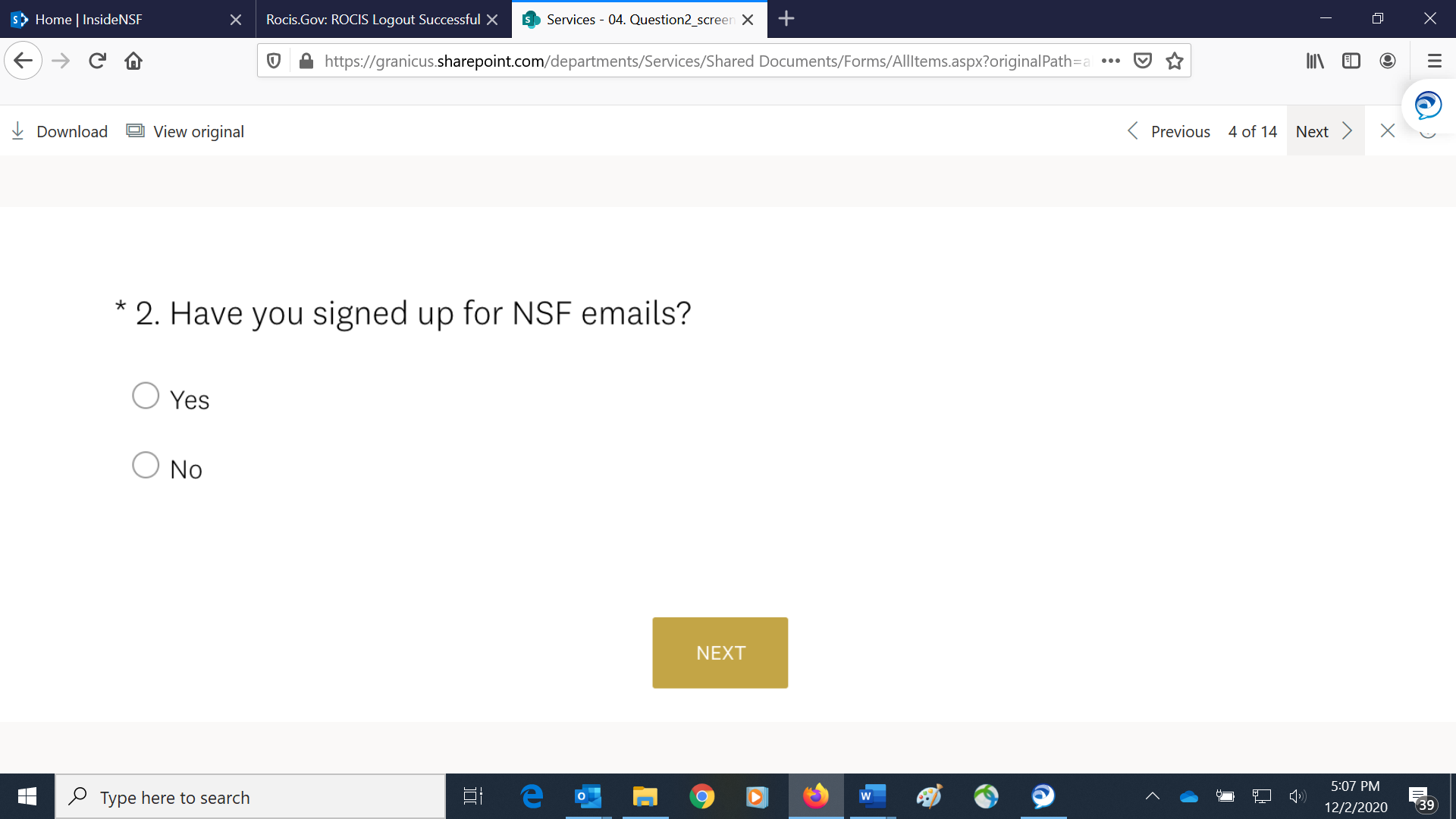Image resolution: width=1456 pixels, height=819 pixels.
Task: Switch to ROCIS Logout Successful tab
Action: (x=373, y=19)
